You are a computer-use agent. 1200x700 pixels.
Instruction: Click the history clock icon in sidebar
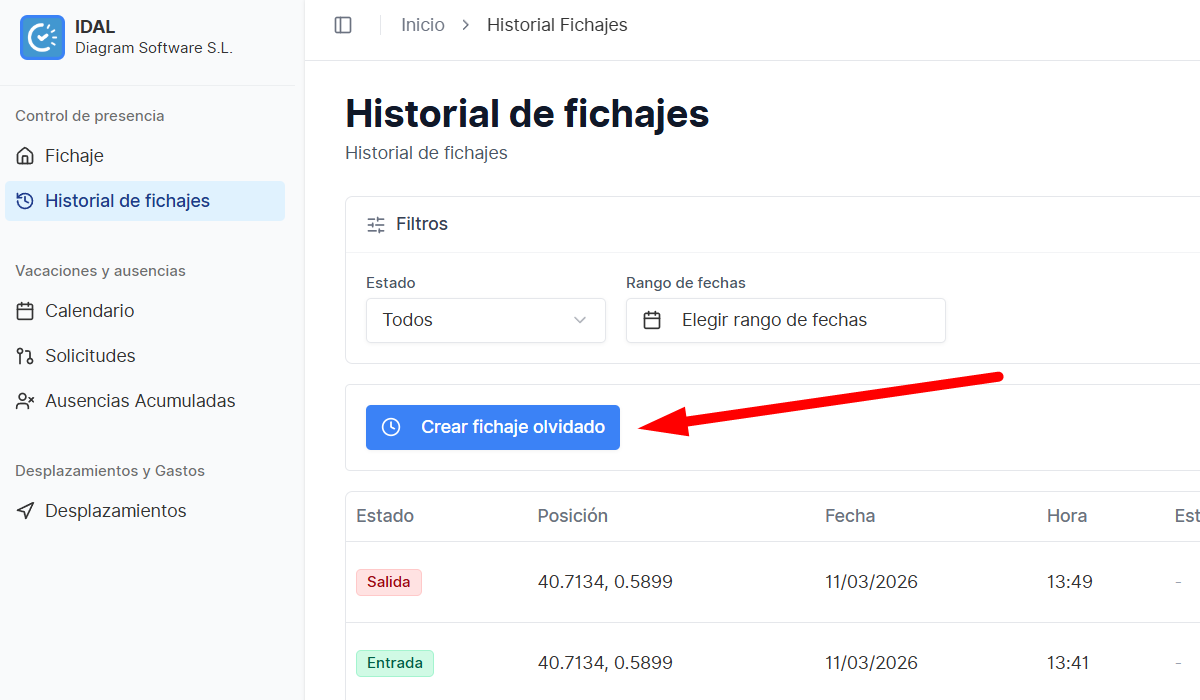pyautogui.click(x=26, y=201)
